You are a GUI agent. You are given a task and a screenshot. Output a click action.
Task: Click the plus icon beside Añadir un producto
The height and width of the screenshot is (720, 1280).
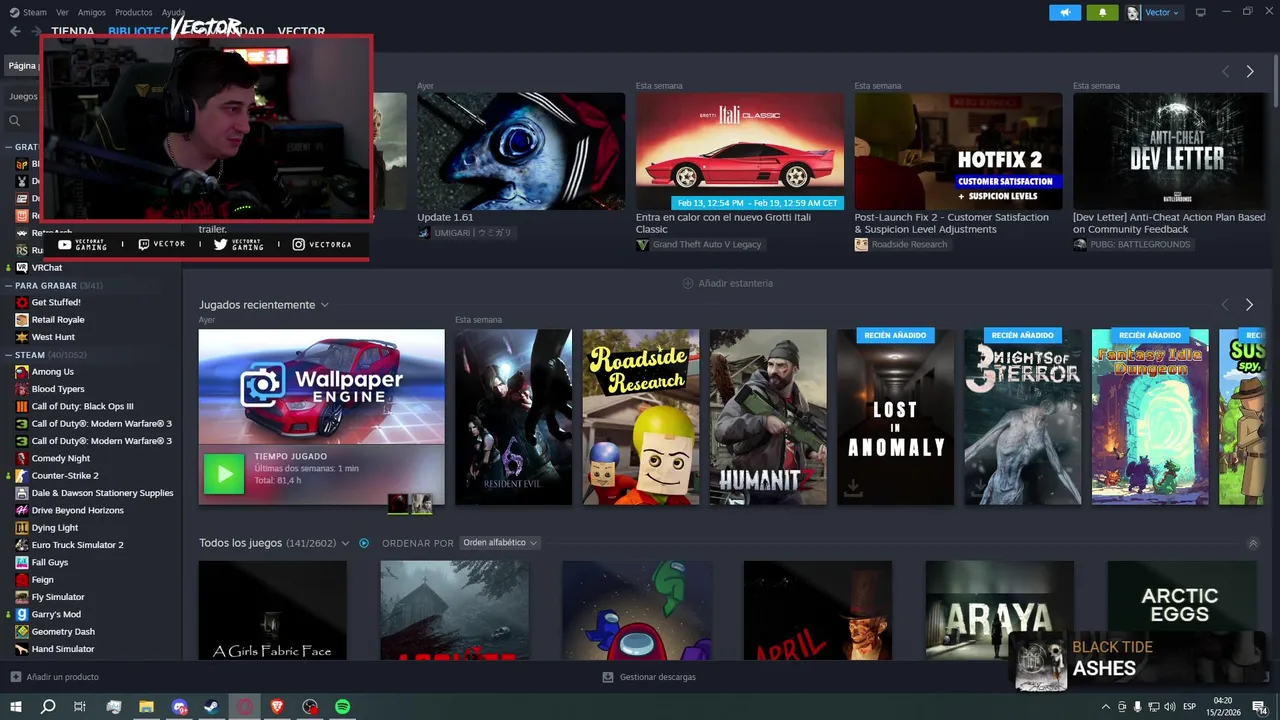click(15, 677)
